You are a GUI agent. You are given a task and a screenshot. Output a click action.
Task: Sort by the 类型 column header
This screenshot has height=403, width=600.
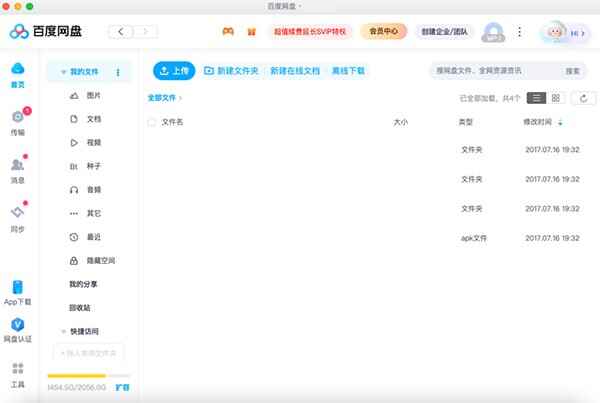coord(466,122)
